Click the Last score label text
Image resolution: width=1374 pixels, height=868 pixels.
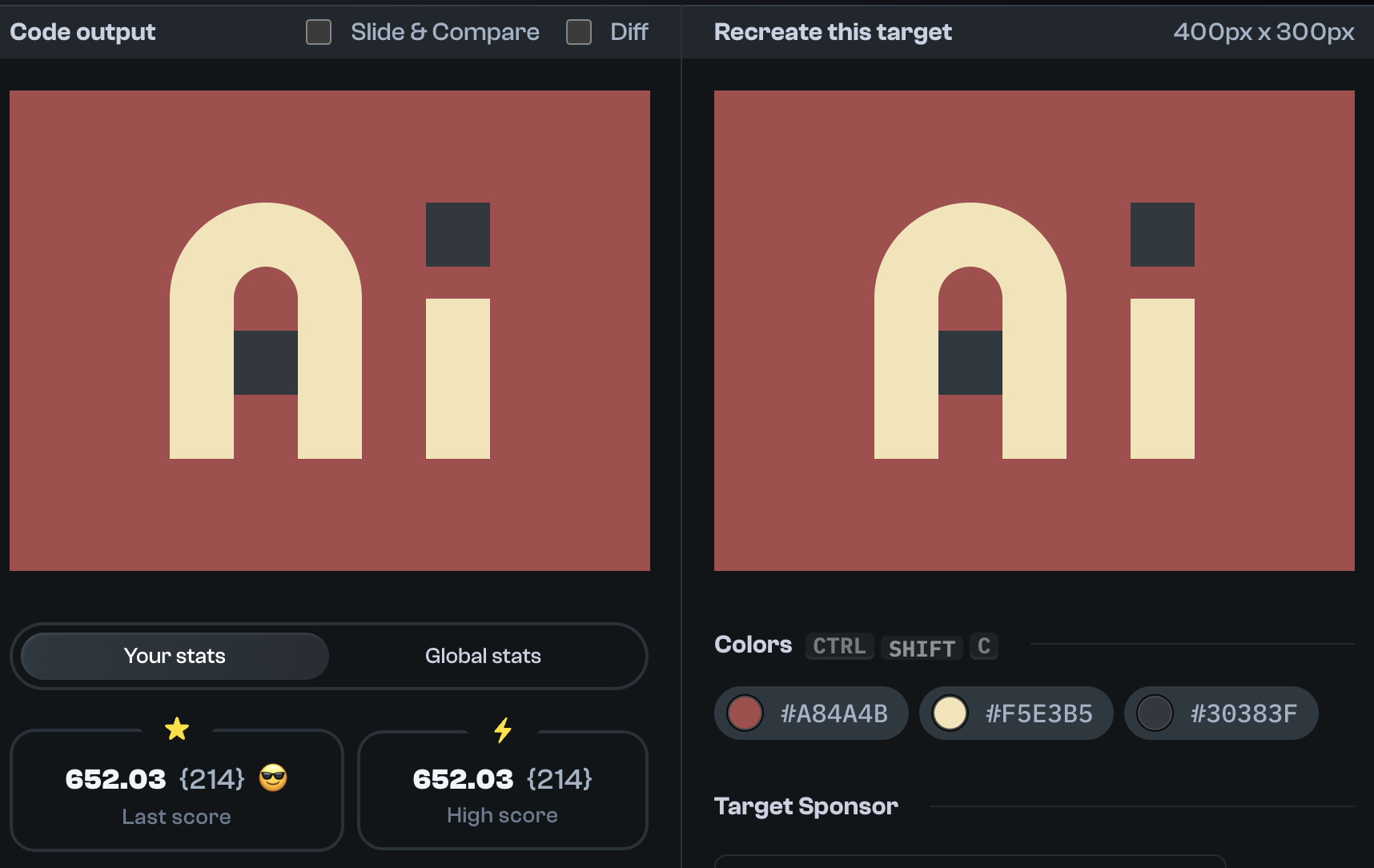coord(176,817)
